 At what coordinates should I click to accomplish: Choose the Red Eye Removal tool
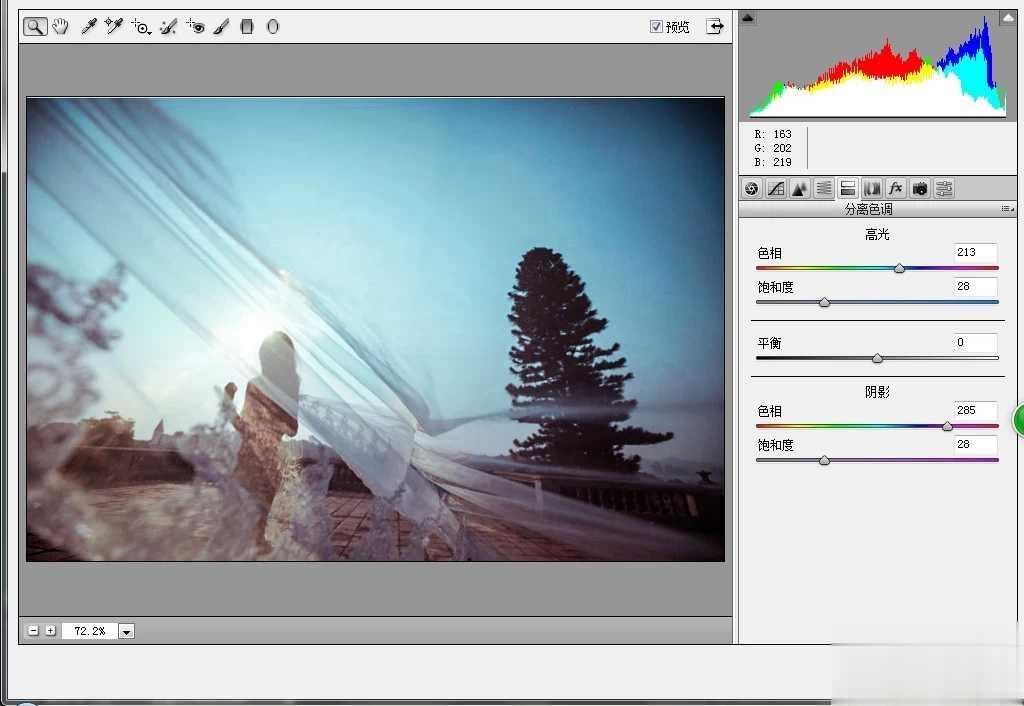pyautogui.click(x=195, y=27)
